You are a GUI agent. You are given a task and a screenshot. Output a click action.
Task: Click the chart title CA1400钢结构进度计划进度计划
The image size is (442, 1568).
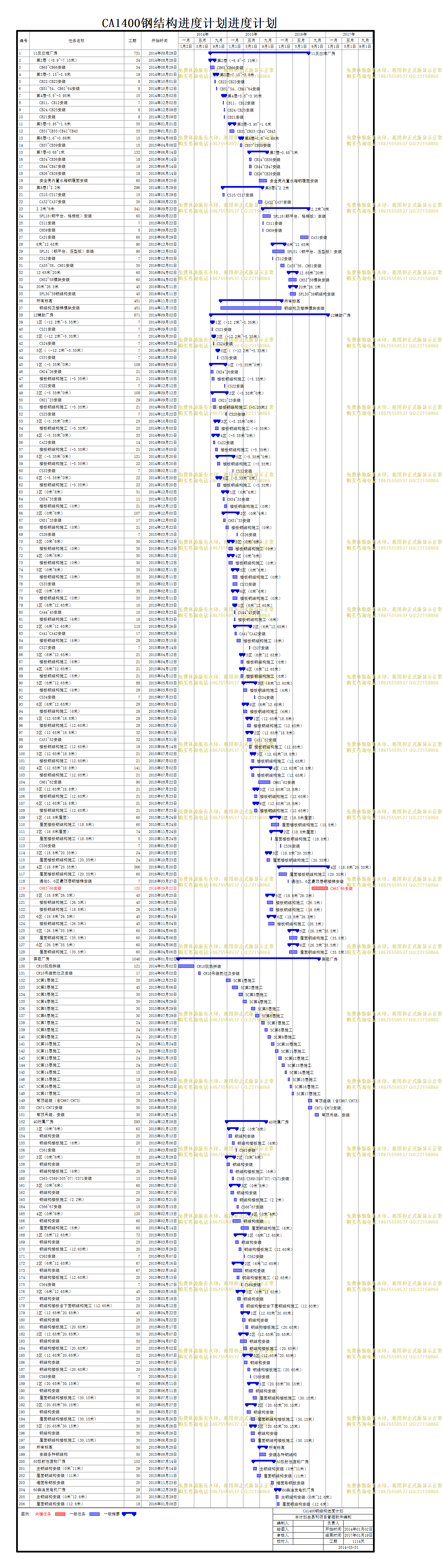click(189, 23)
